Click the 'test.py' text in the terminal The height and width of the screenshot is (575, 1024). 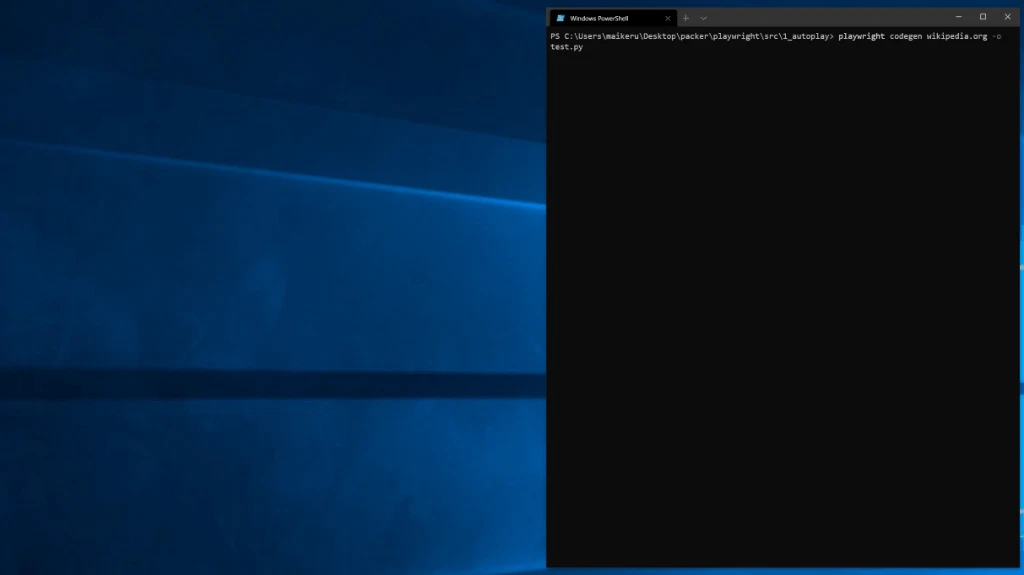[567, 47]
